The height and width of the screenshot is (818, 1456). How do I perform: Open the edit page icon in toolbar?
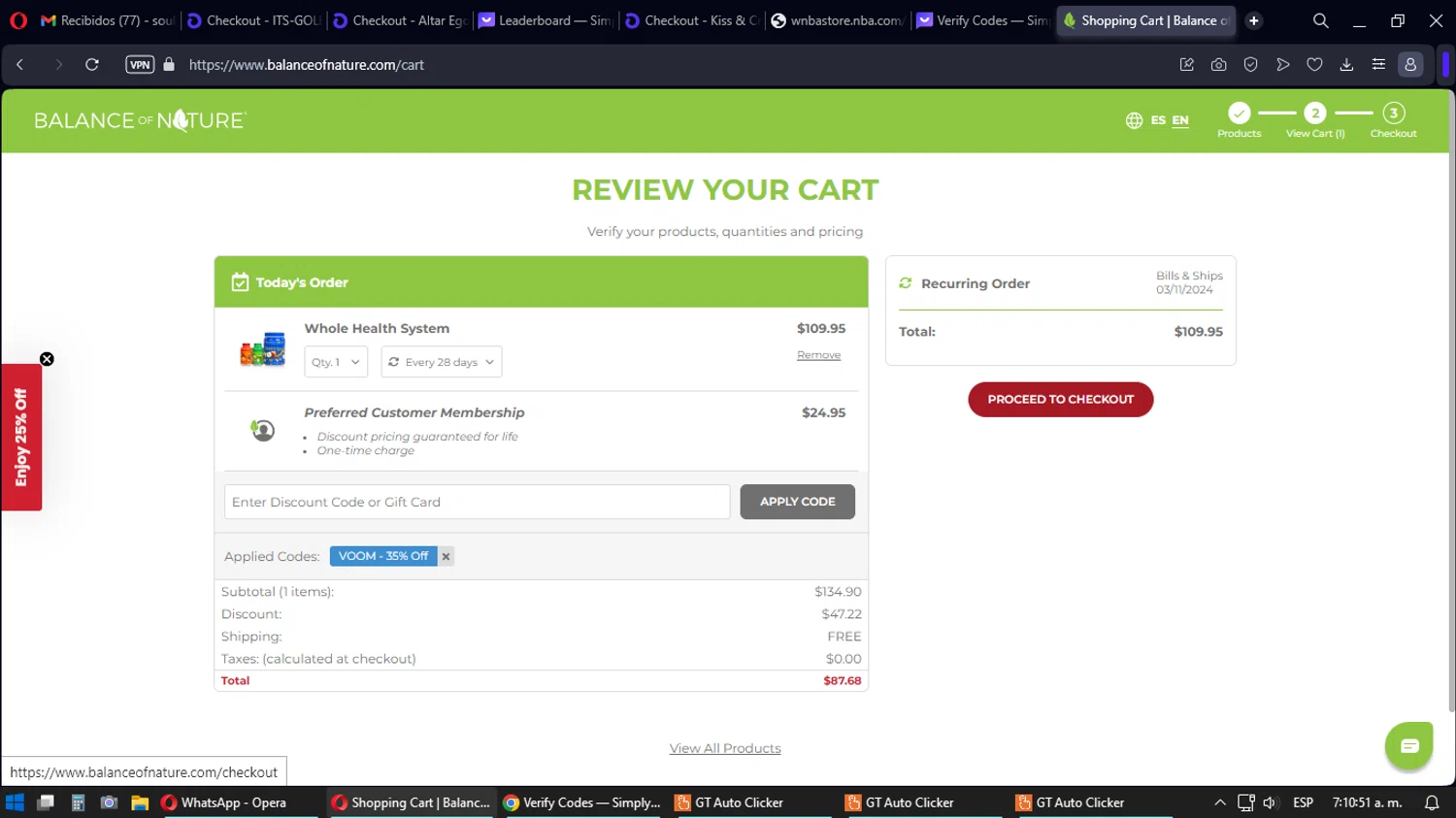pos(1186,65)
